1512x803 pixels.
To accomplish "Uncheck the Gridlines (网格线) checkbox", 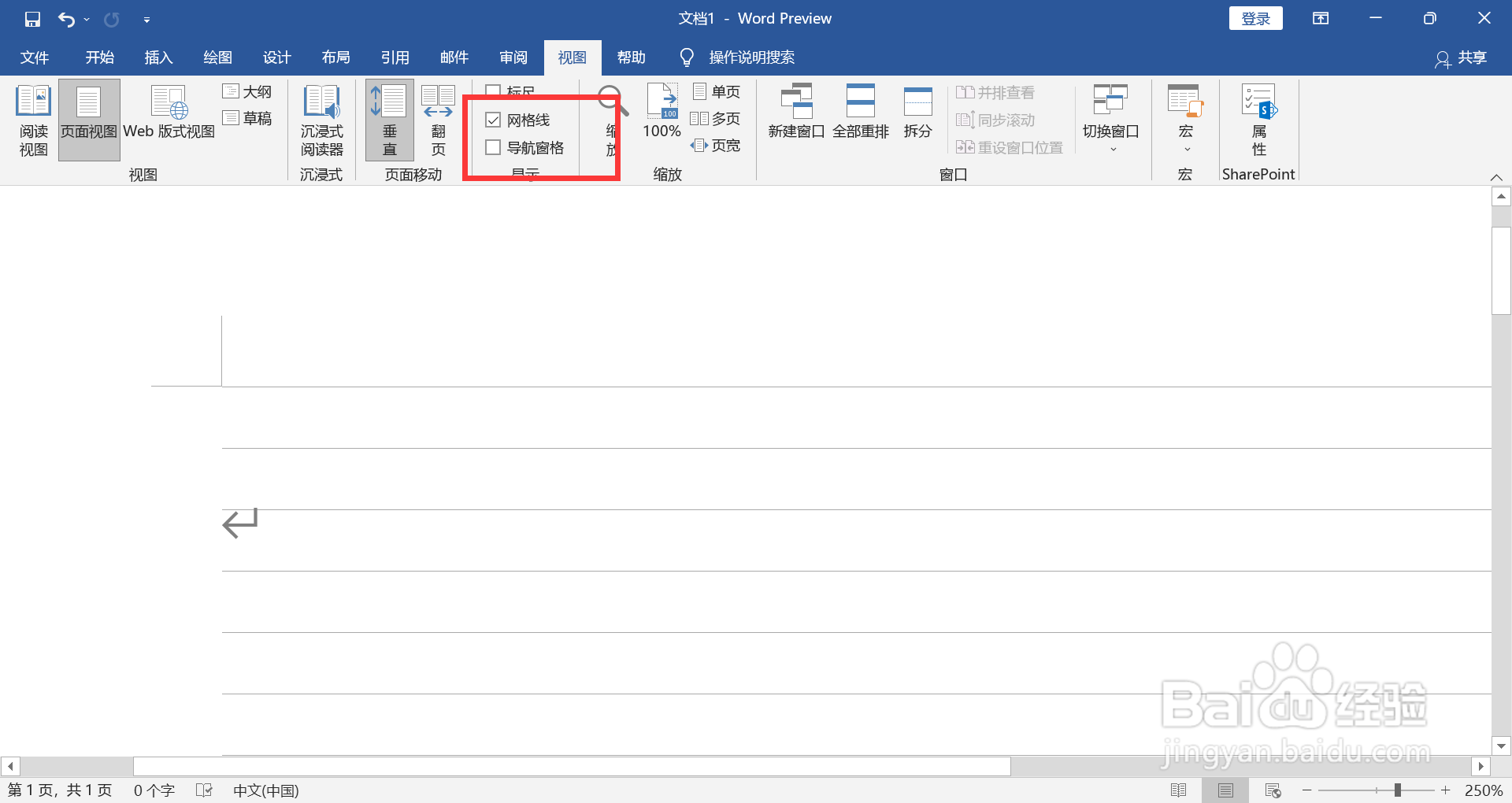I will click(x=493, y=120).
